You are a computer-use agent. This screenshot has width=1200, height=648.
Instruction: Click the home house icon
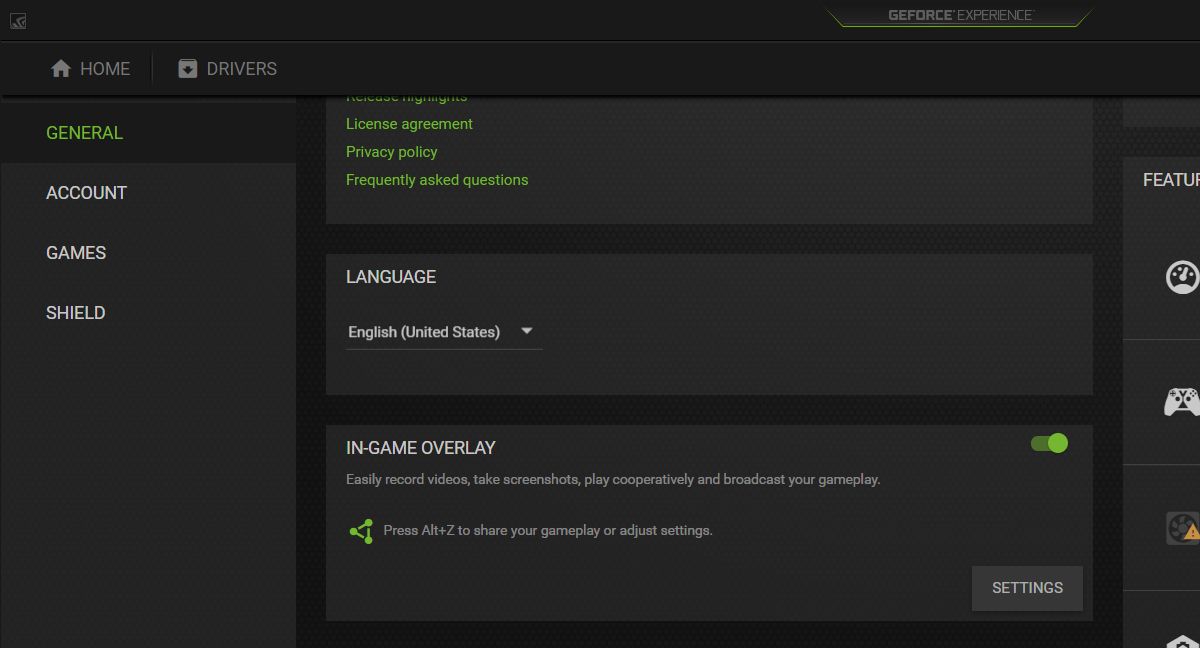(x=61, y=69)
